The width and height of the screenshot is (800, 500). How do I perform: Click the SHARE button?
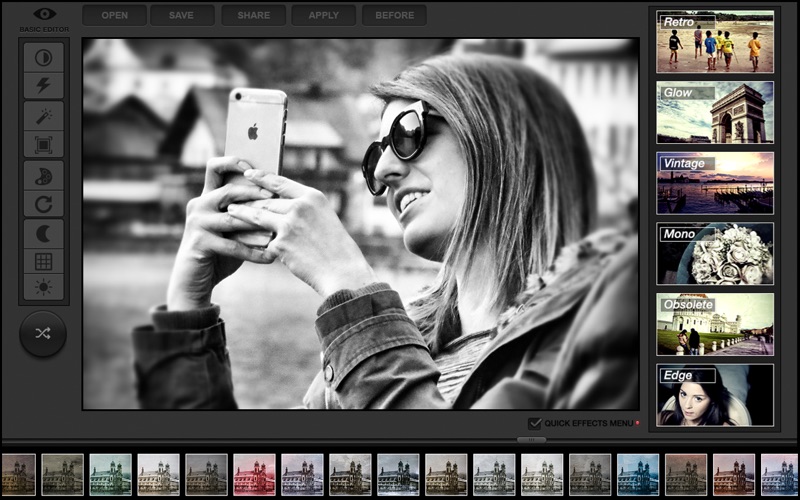coord(254,15)
